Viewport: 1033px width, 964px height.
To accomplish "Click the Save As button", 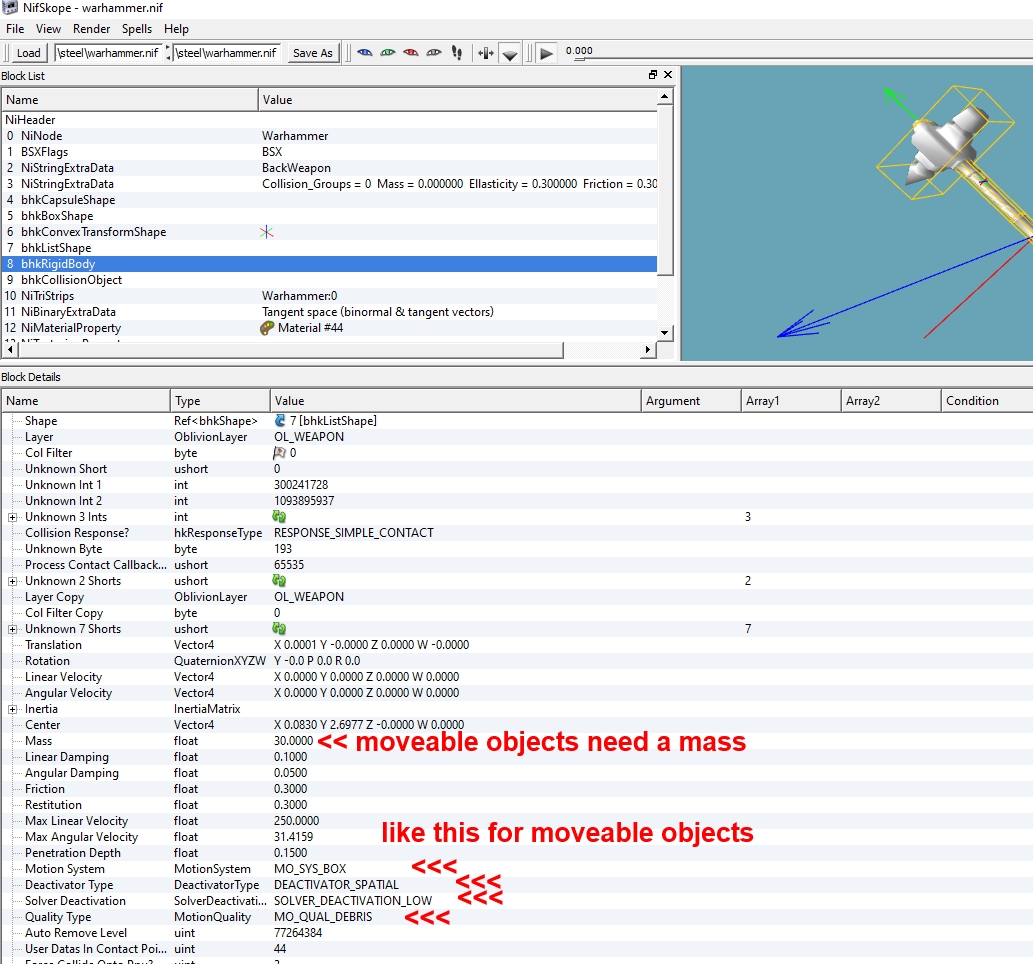I will [x=313, y=53].
